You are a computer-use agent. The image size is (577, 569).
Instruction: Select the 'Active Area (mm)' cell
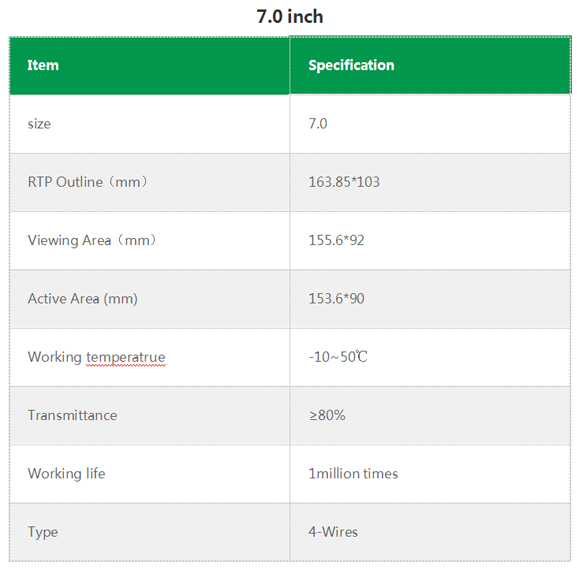(149, 299)
